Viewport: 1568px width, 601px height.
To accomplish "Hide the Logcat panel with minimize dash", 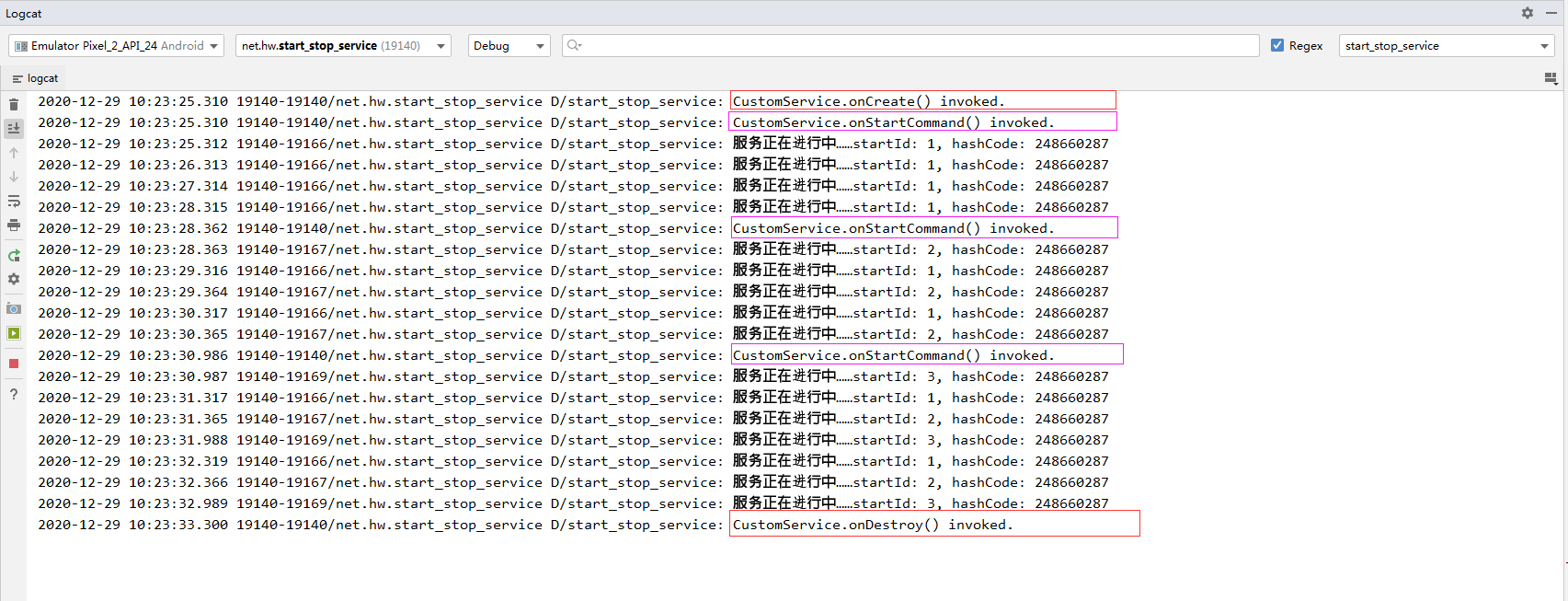I will (x=1551, y=13).
